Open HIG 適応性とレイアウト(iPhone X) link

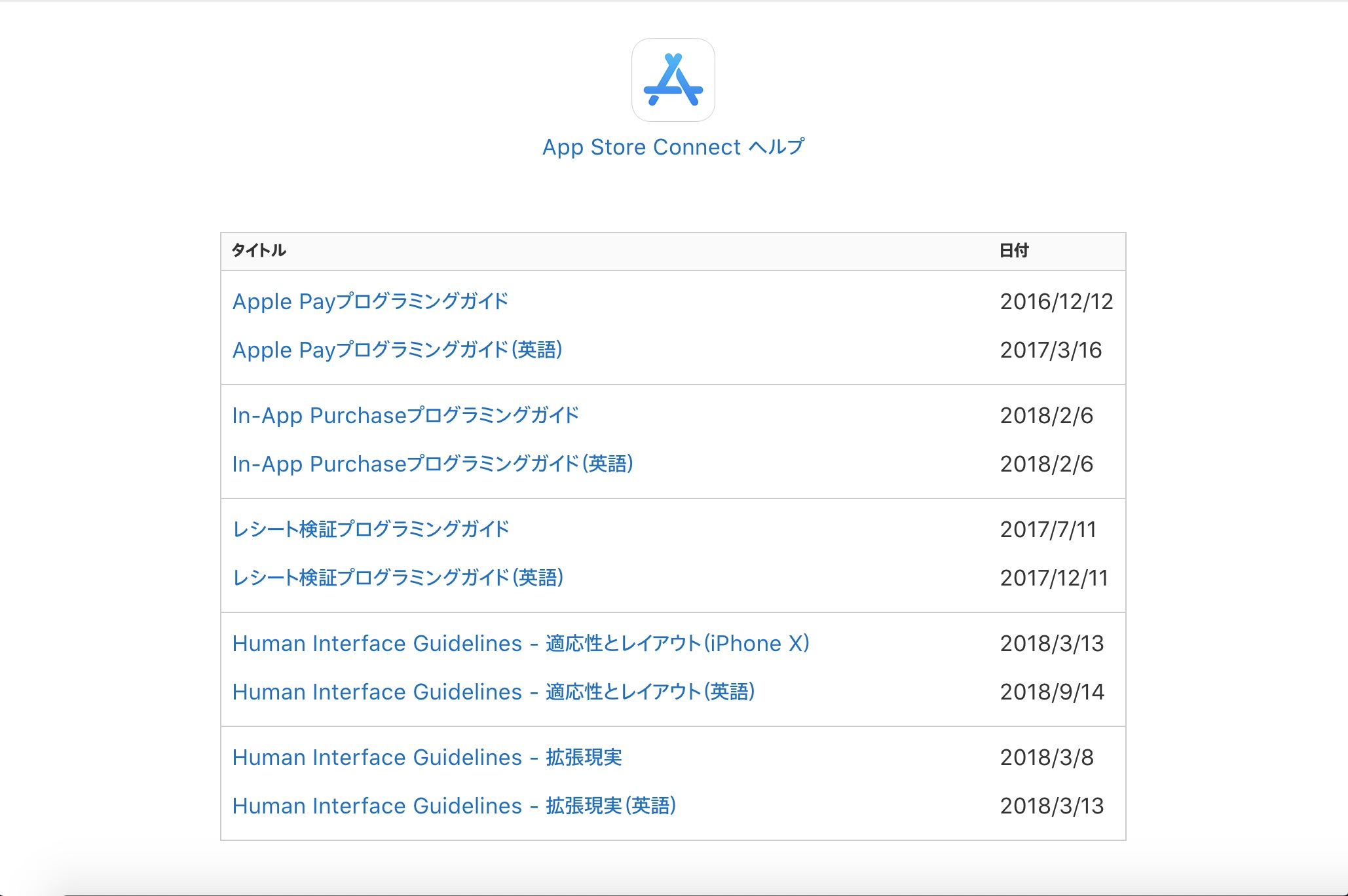[521, 643]
